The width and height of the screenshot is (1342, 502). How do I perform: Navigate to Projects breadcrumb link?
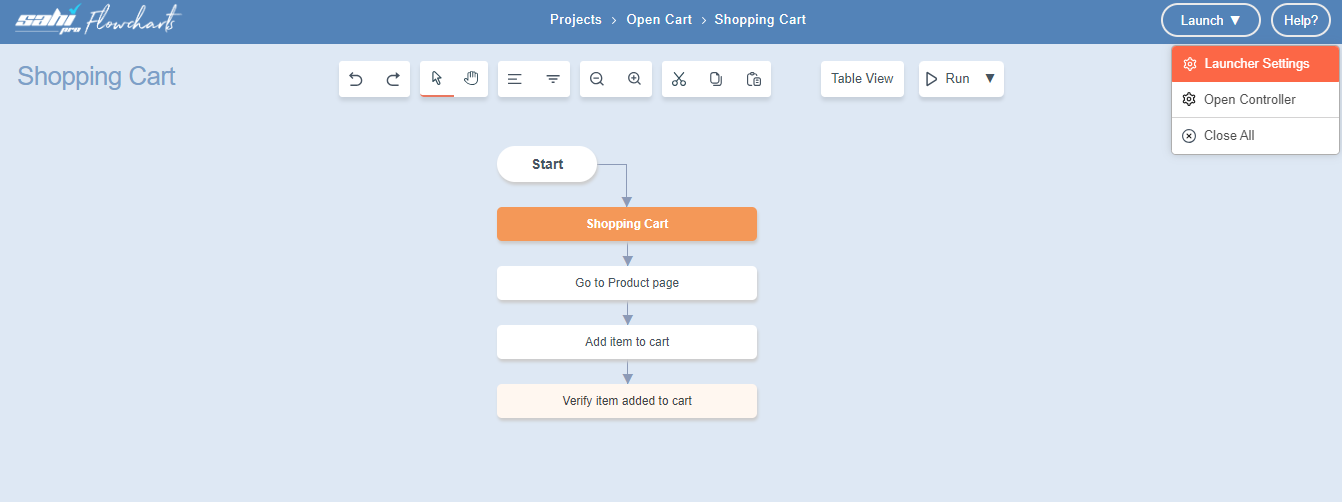tap(576, 20)
